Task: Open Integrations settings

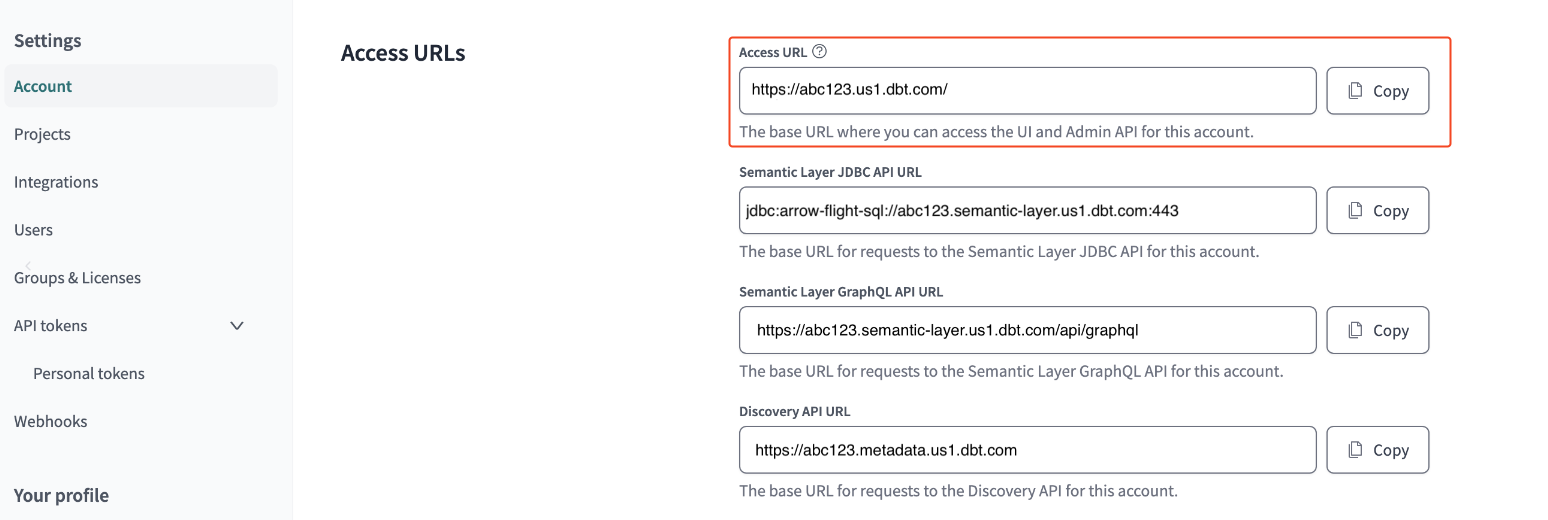Action: pos(56,182)
